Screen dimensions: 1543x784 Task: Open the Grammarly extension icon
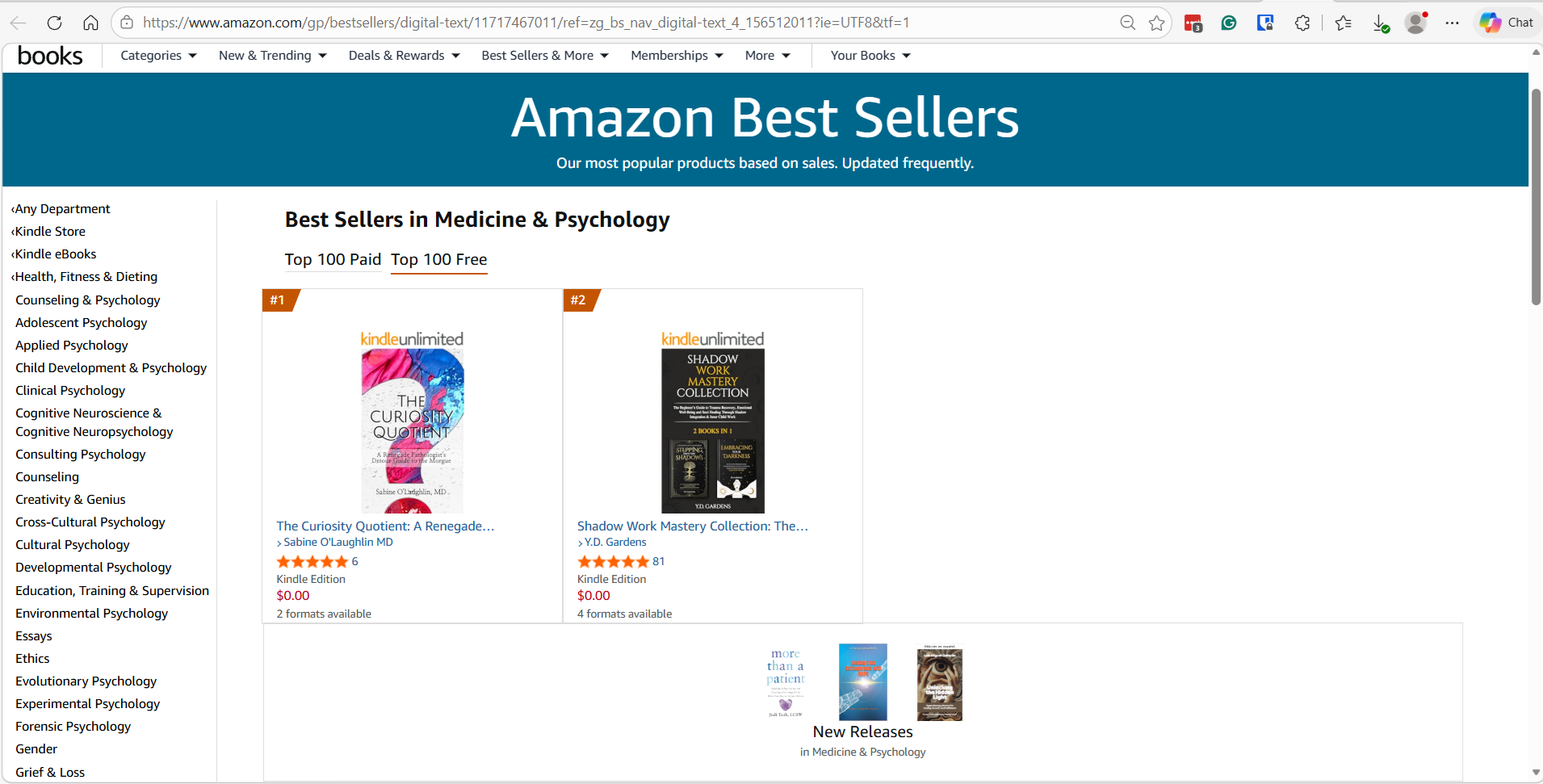(1229, 23)
